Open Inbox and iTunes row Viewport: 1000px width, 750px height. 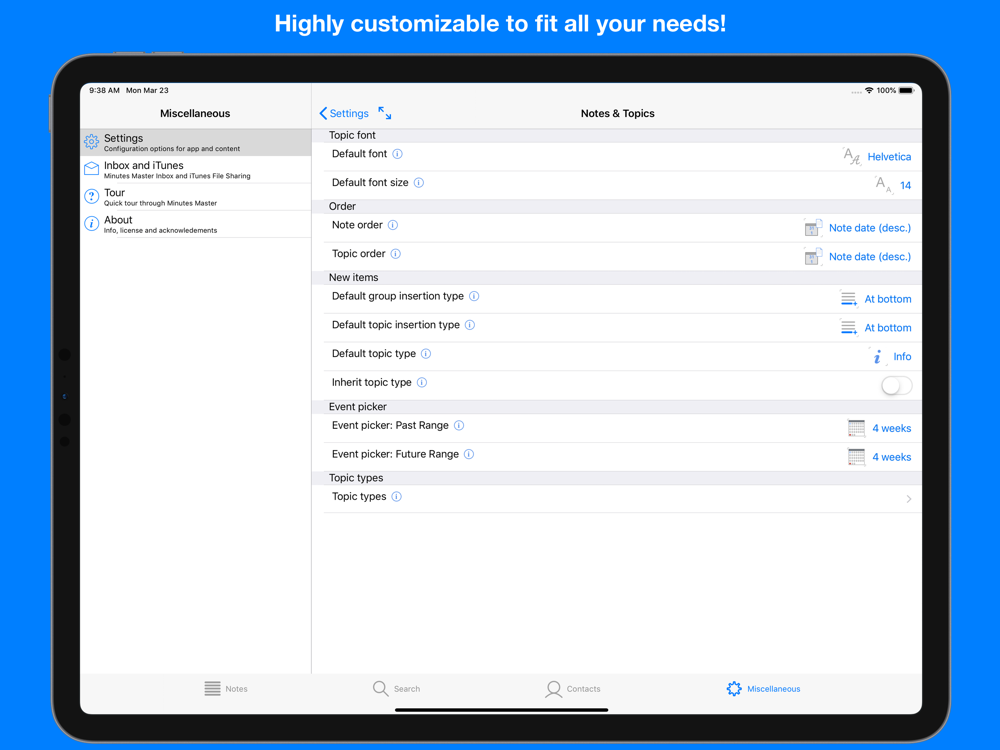pos(196,170)
